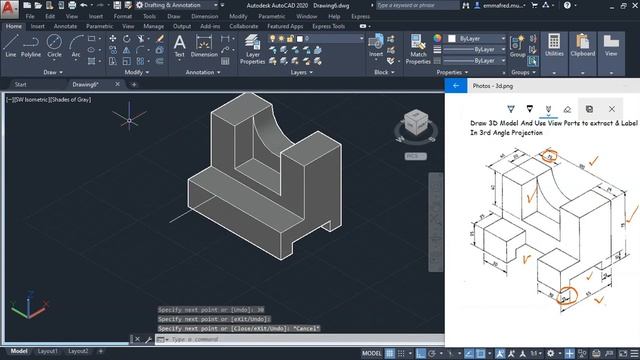Screen dimensions: 640x360
Task: Open the Dimension menu
Action: 204,16
